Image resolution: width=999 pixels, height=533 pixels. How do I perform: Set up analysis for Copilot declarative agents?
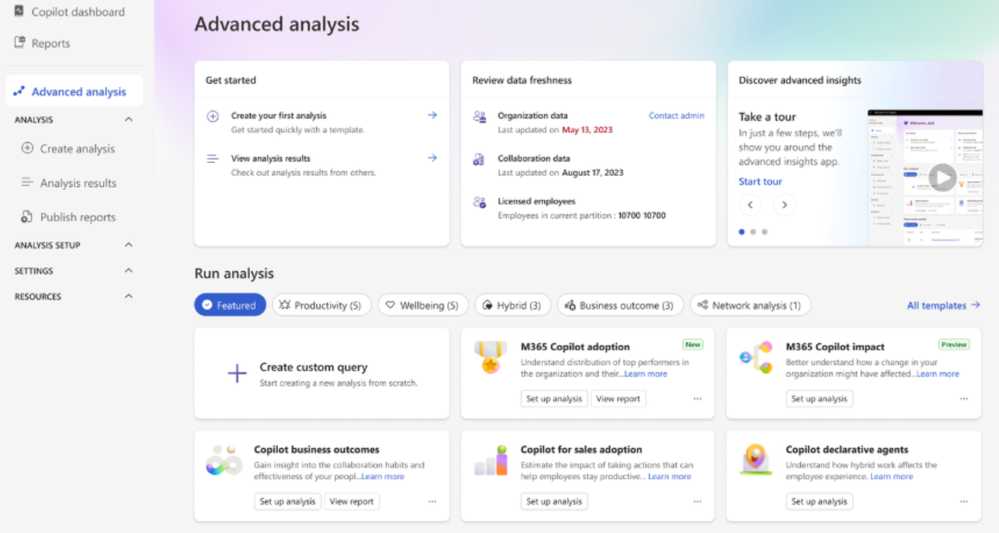[x=819, y=501]
